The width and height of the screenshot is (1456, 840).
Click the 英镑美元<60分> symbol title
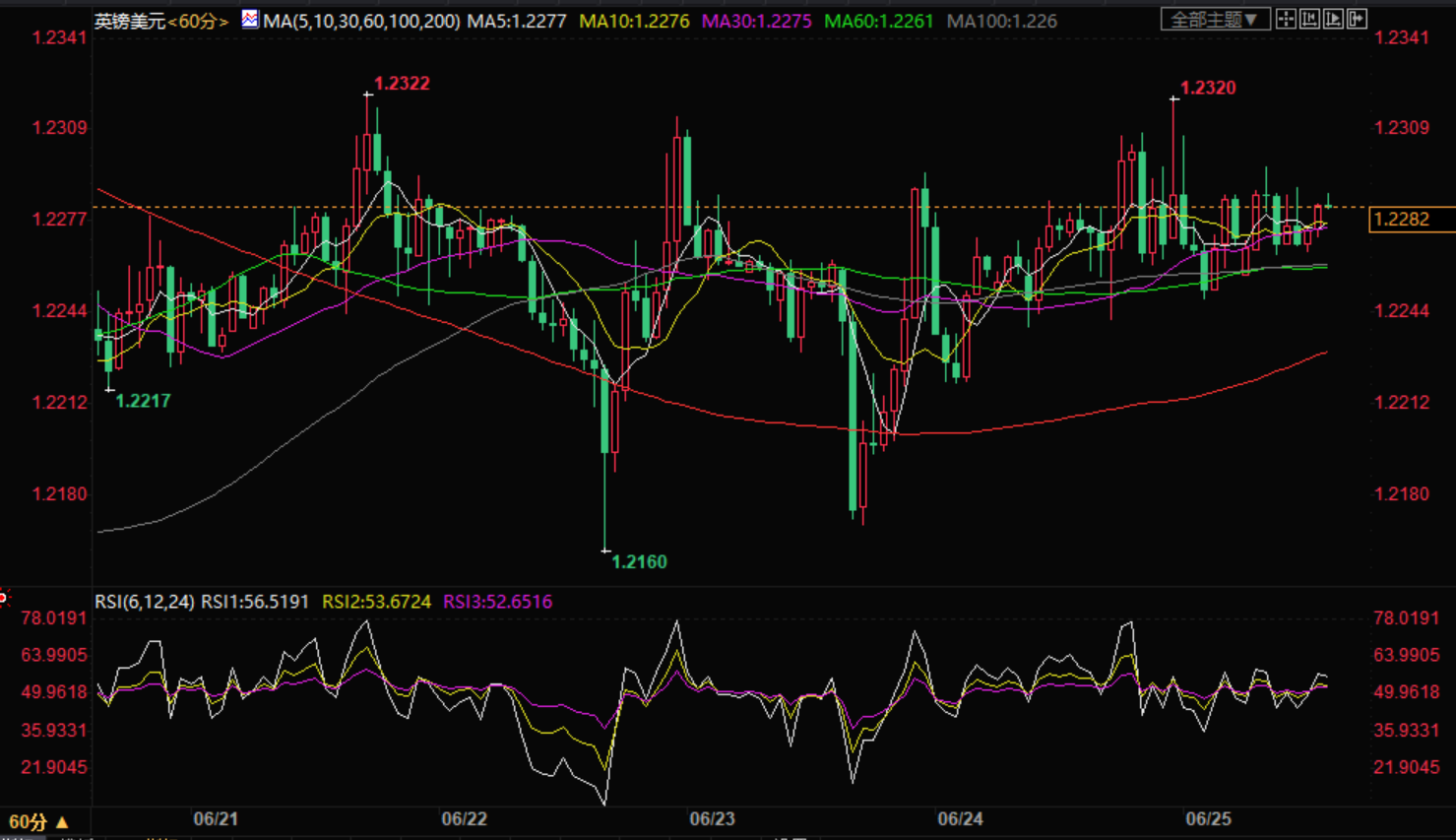pyautogui.click(x=161, y=21)
